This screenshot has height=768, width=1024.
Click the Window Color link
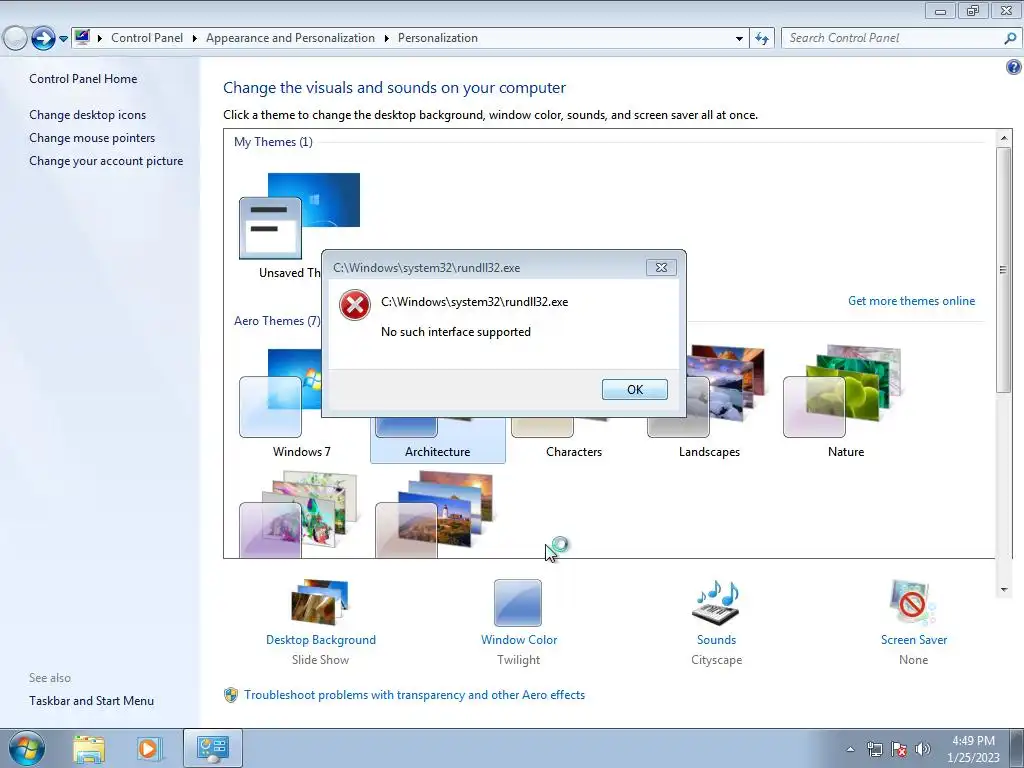pyautogui.click(x=519, y=640)
